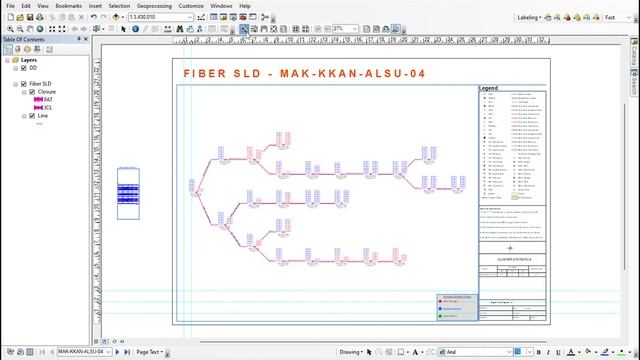Change the line color swatch
This screenshot has width=640, height=360.
tap(605, 352)
